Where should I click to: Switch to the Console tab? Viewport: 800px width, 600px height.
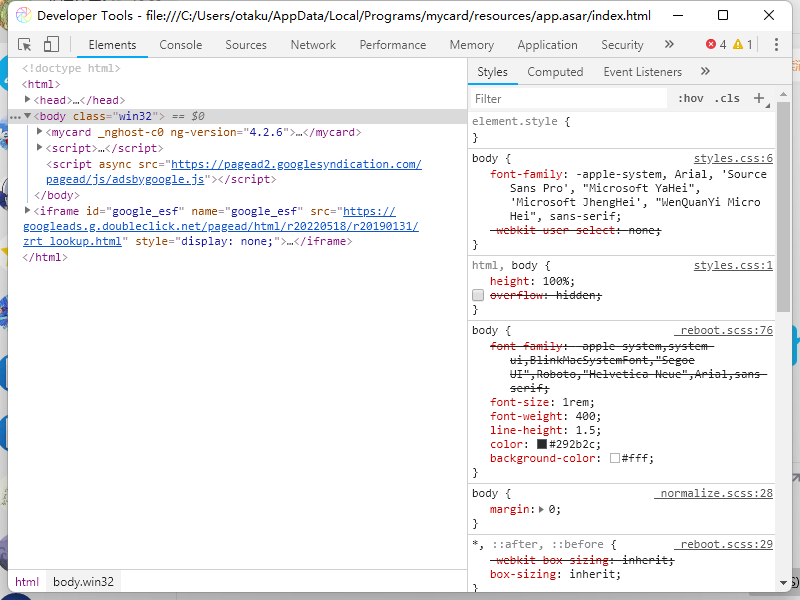(x=181, y=45)
